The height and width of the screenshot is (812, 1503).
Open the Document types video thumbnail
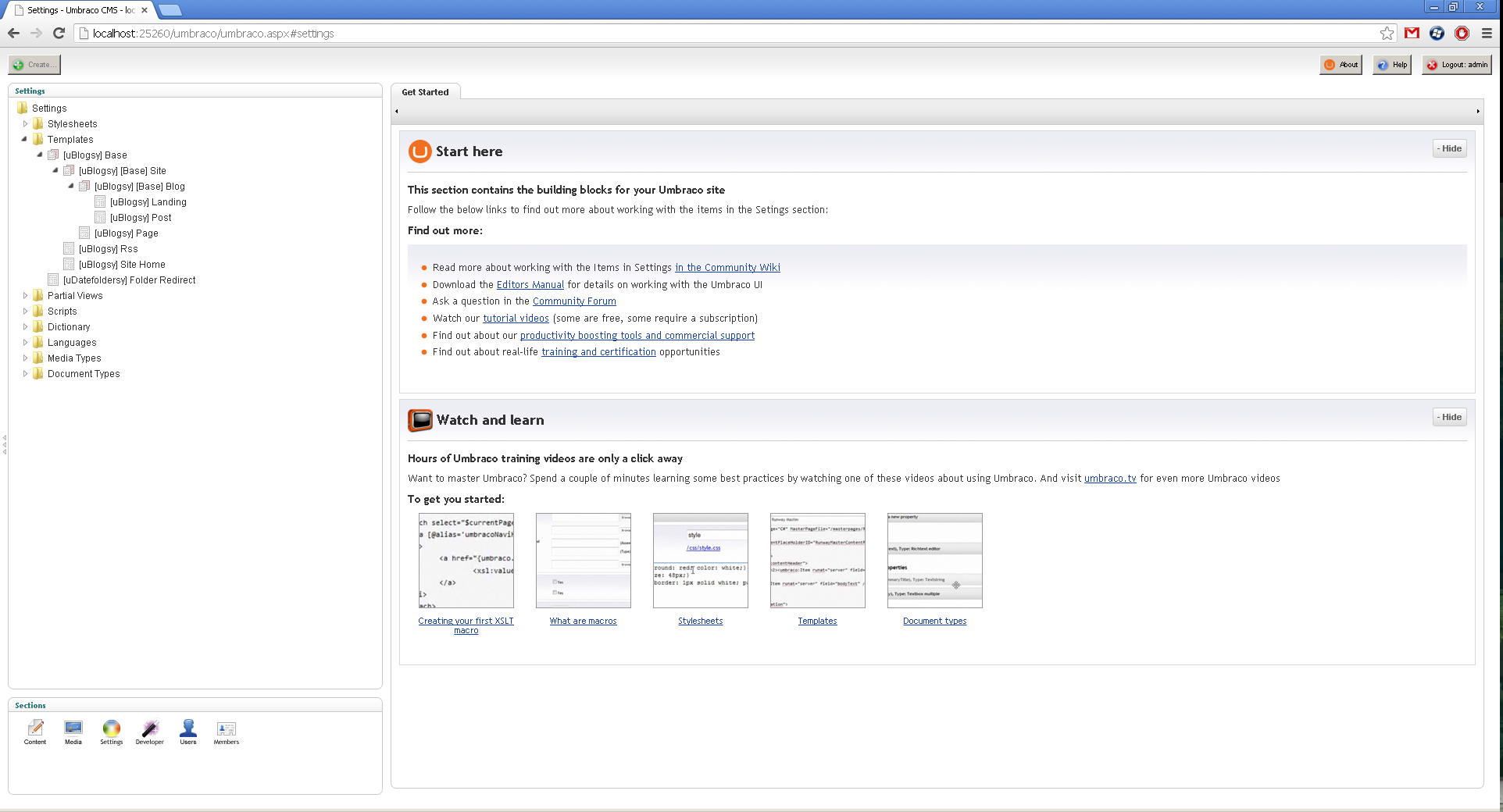[x=935, y=561]
